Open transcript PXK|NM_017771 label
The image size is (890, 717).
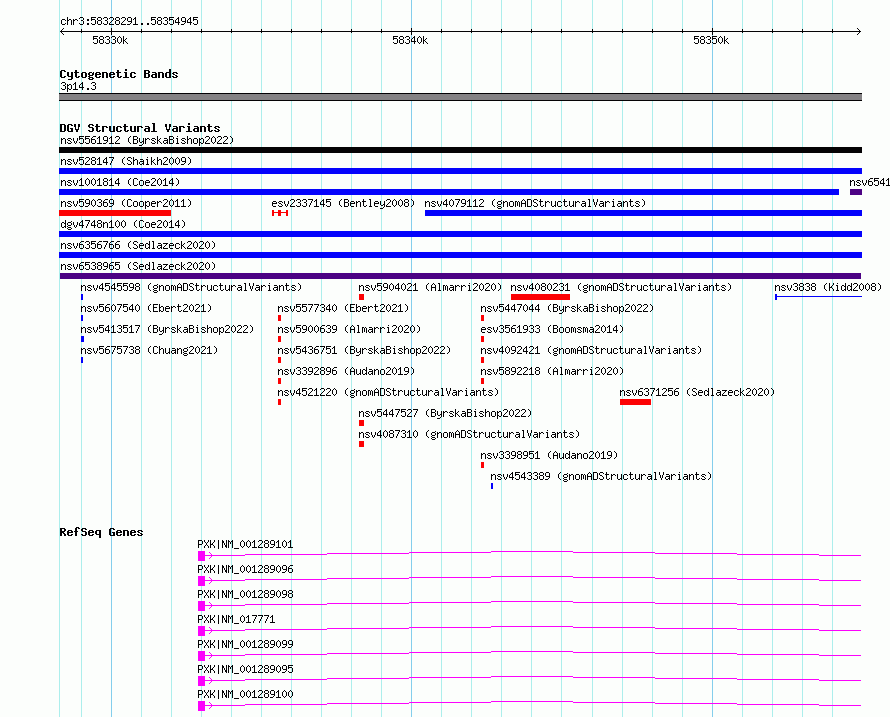pos(236,619)
